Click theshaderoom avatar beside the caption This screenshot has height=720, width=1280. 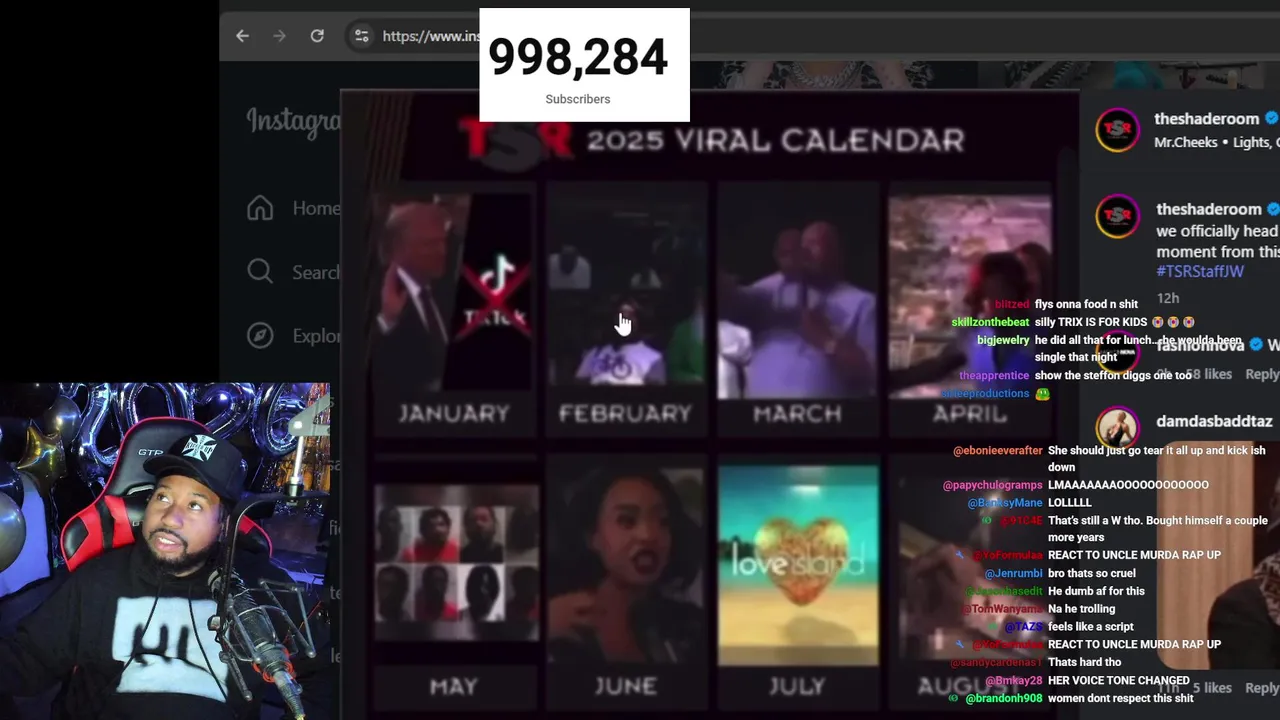(1117, 216)
